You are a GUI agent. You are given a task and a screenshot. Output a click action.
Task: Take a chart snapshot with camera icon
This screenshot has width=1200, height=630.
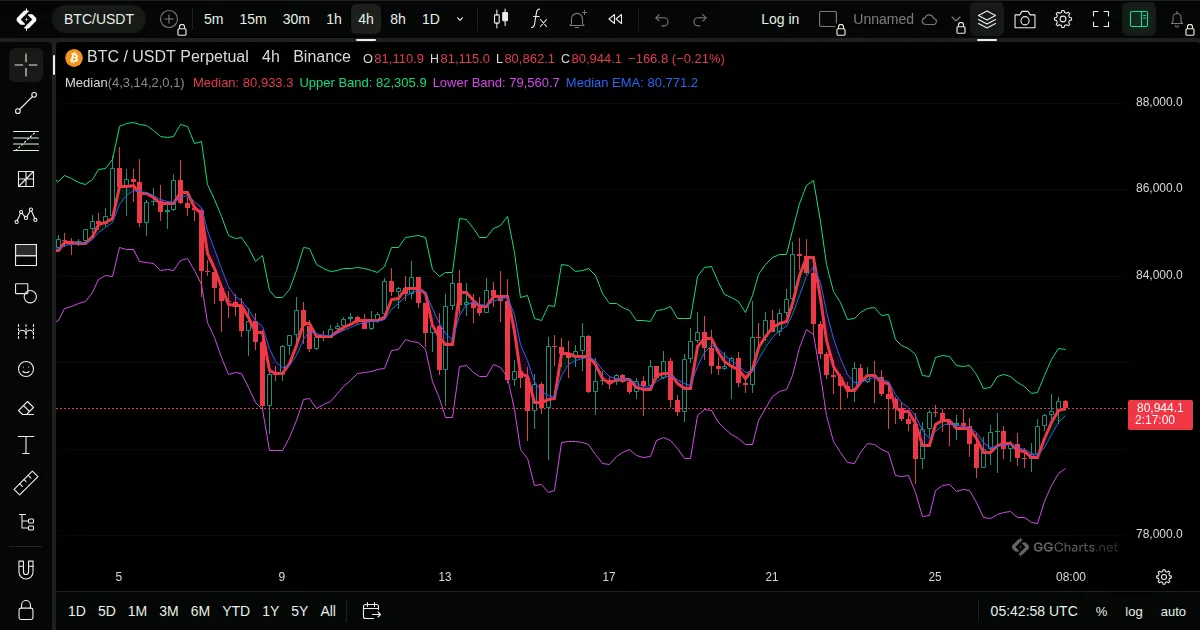[x=1025, y=19]
